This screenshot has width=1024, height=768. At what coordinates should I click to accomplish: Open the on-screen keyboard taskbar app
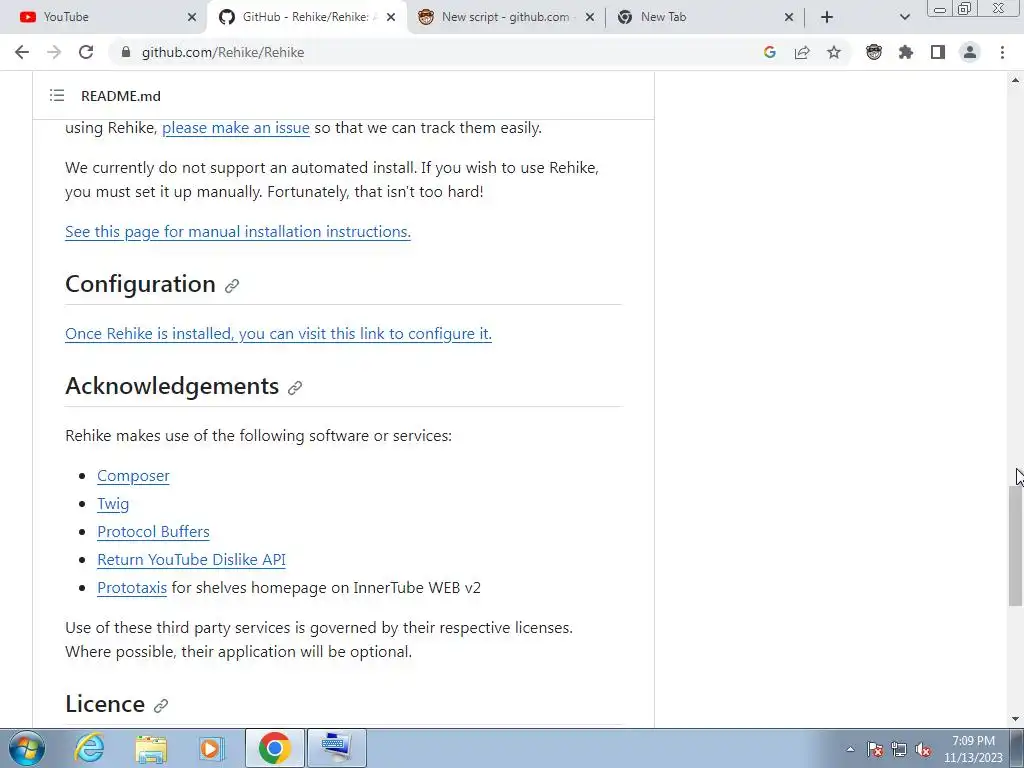(336, 748)
